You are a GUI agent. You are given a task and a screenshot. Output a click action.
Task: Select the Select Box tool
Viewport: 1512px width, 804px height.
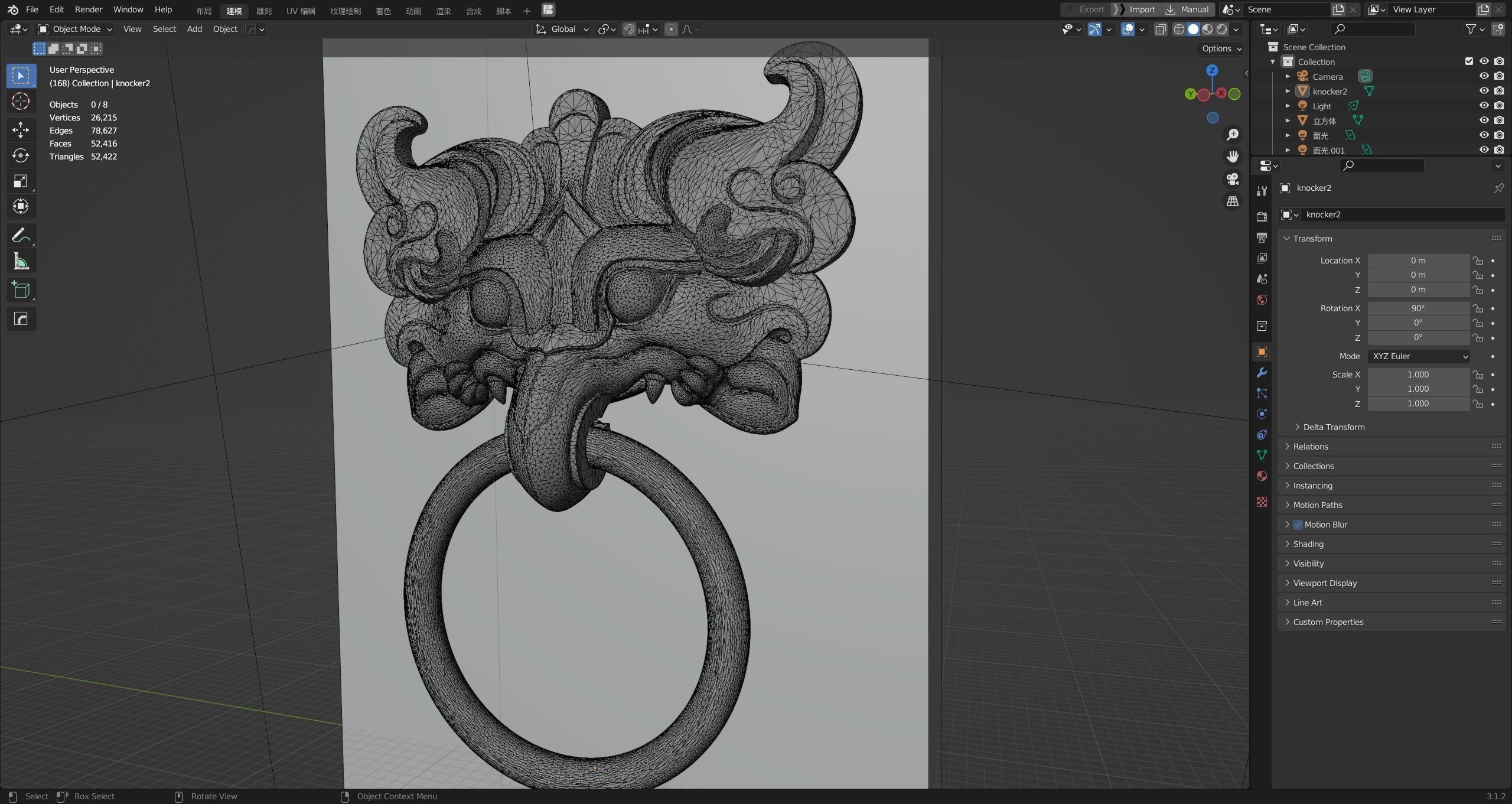[x=21, y=76]
